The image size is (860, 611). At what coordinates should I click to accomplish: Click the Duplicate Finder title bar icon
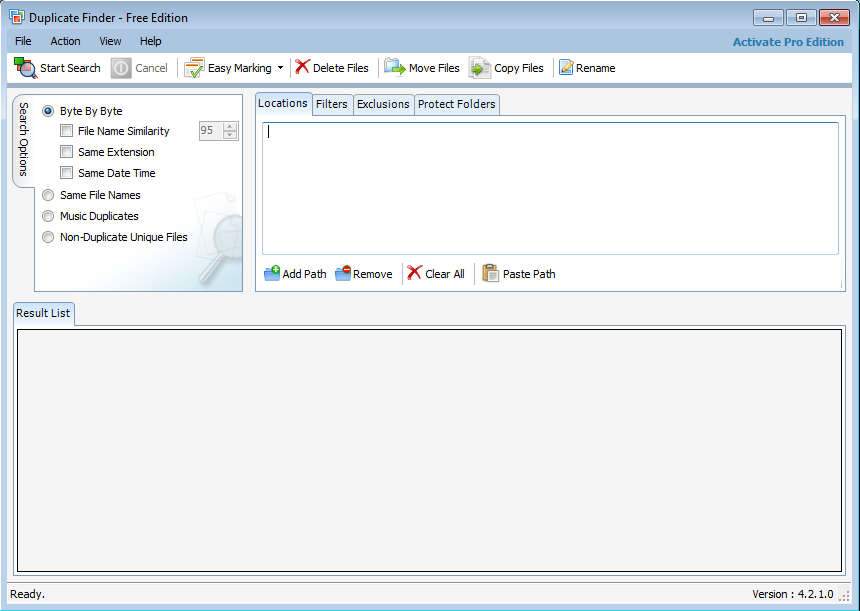(17, 17)
